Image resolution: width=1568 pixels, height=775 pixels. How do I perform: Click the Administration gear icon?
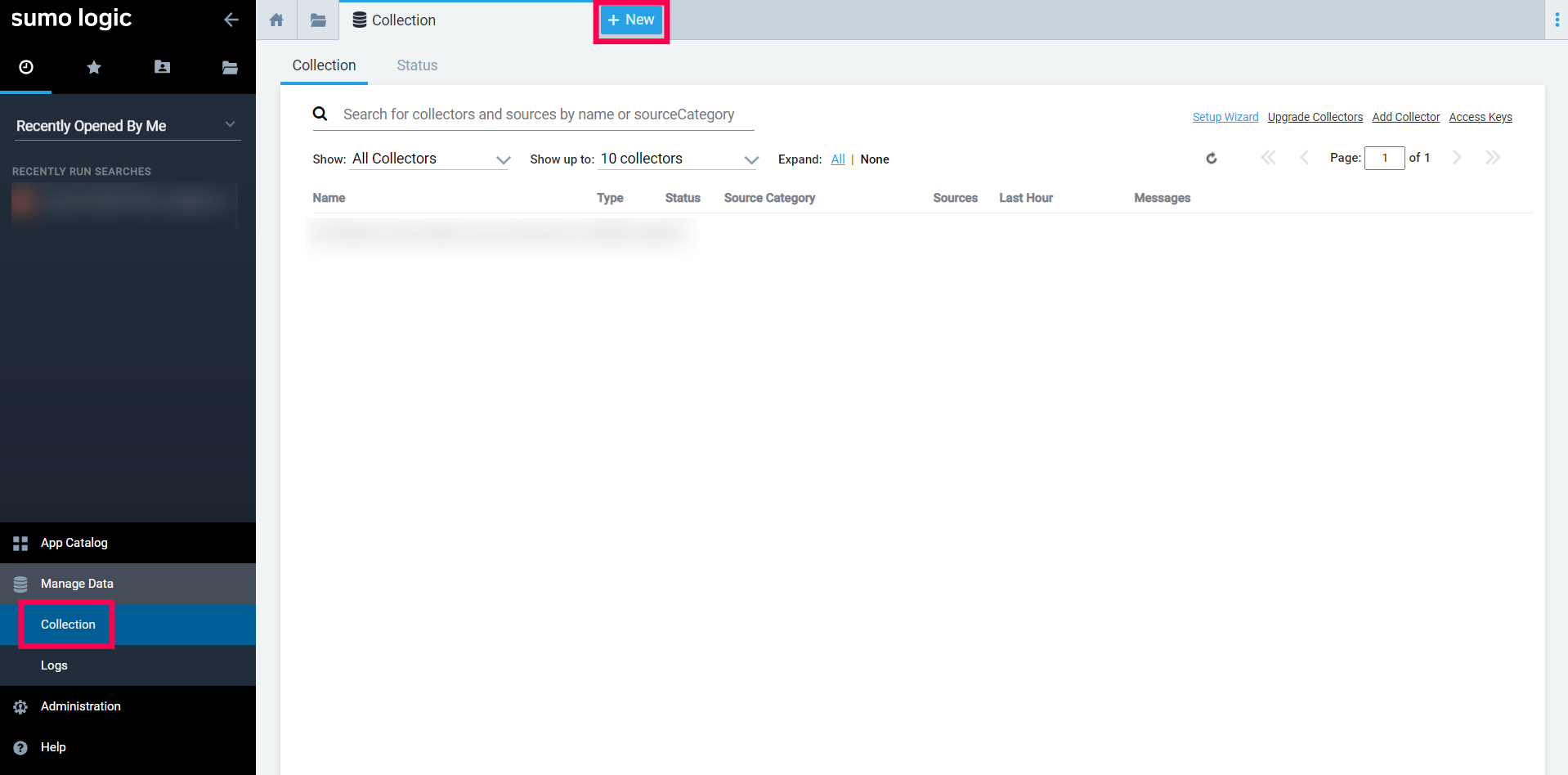point(20,706)
